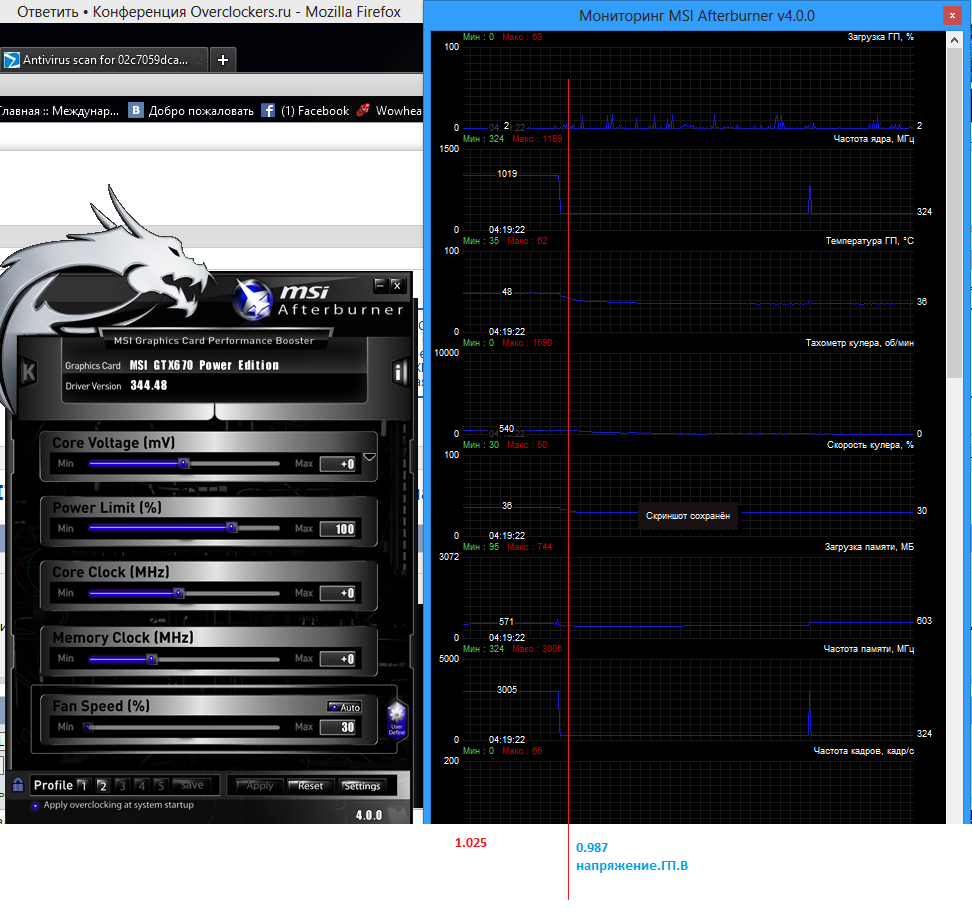Click the Wowhead bookmark icon
The height and width of the screenshot is (917, 972).
tap(363, 110)
